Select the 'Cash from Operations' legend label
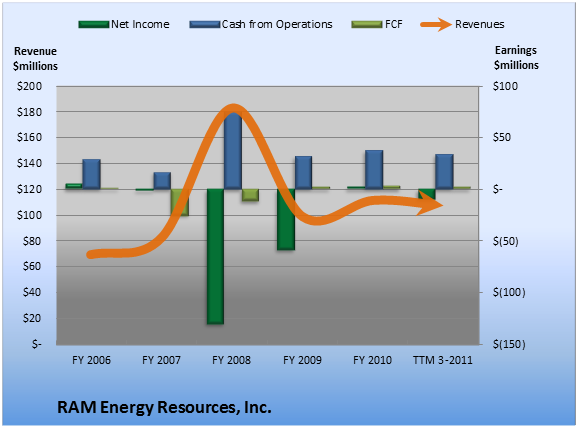577x427 pixels. click(x=277, y=24)
